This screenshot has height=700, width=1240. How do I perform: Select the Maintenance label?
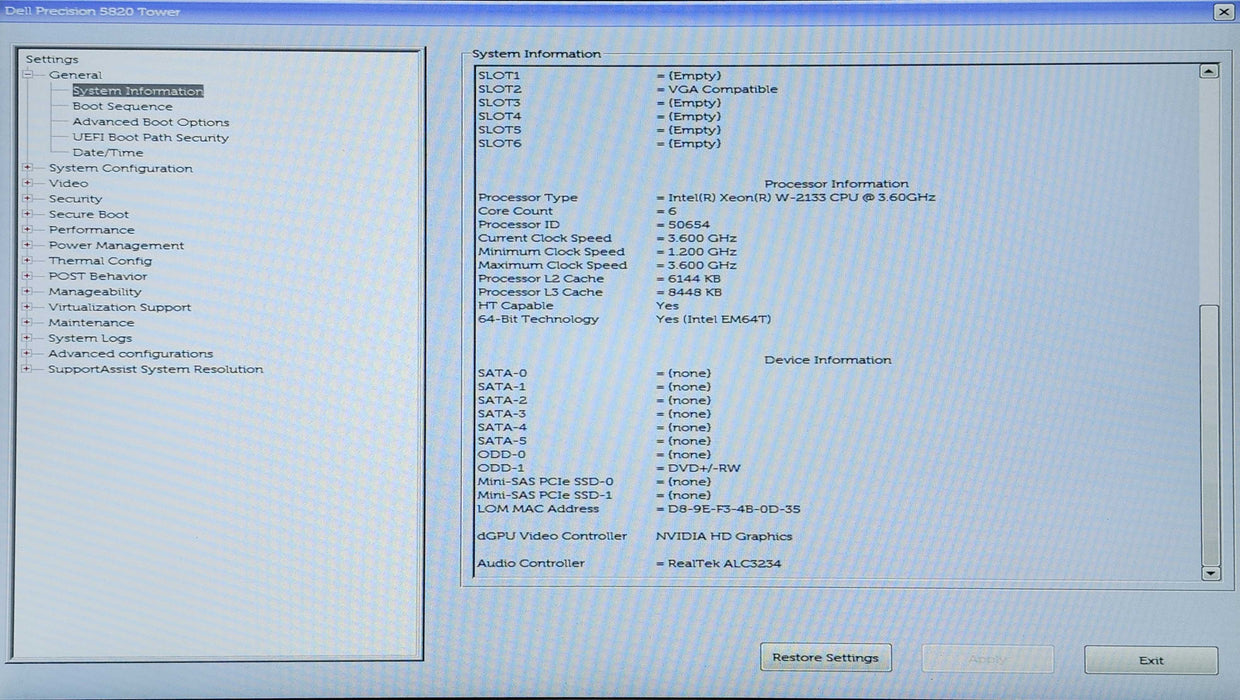pos(91,323)
